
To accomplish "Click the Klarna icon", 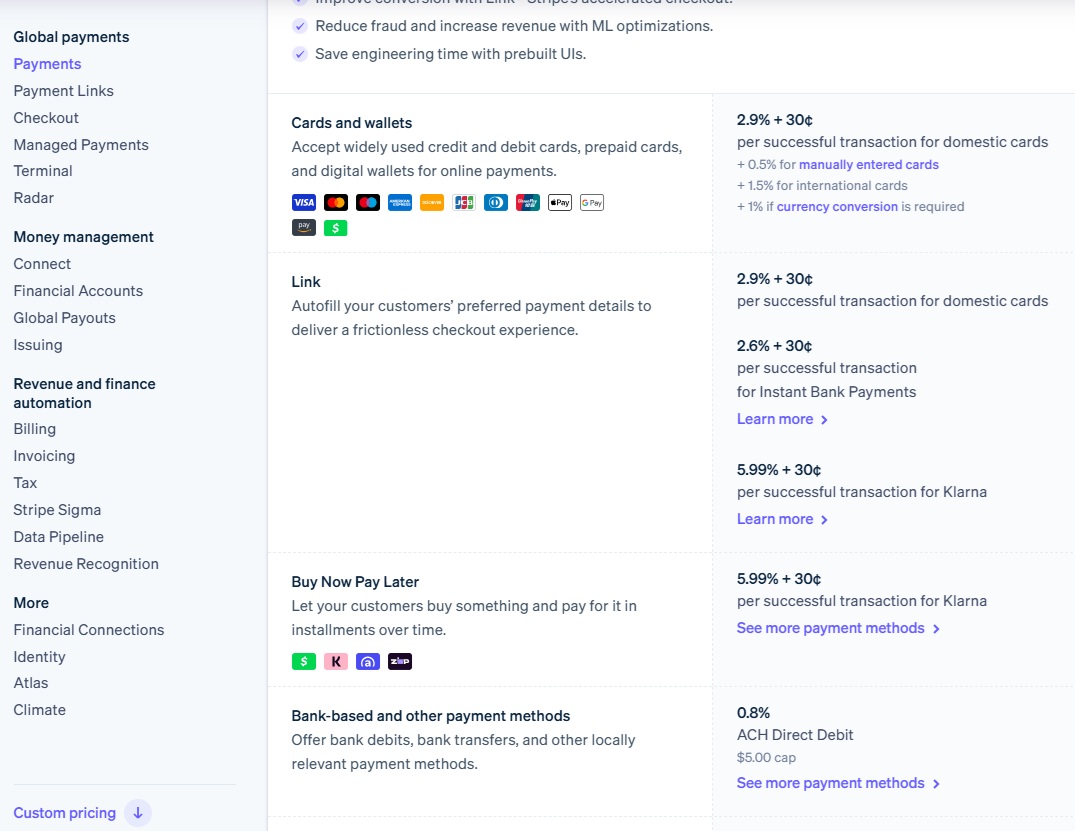I will [x=336, y=661].
